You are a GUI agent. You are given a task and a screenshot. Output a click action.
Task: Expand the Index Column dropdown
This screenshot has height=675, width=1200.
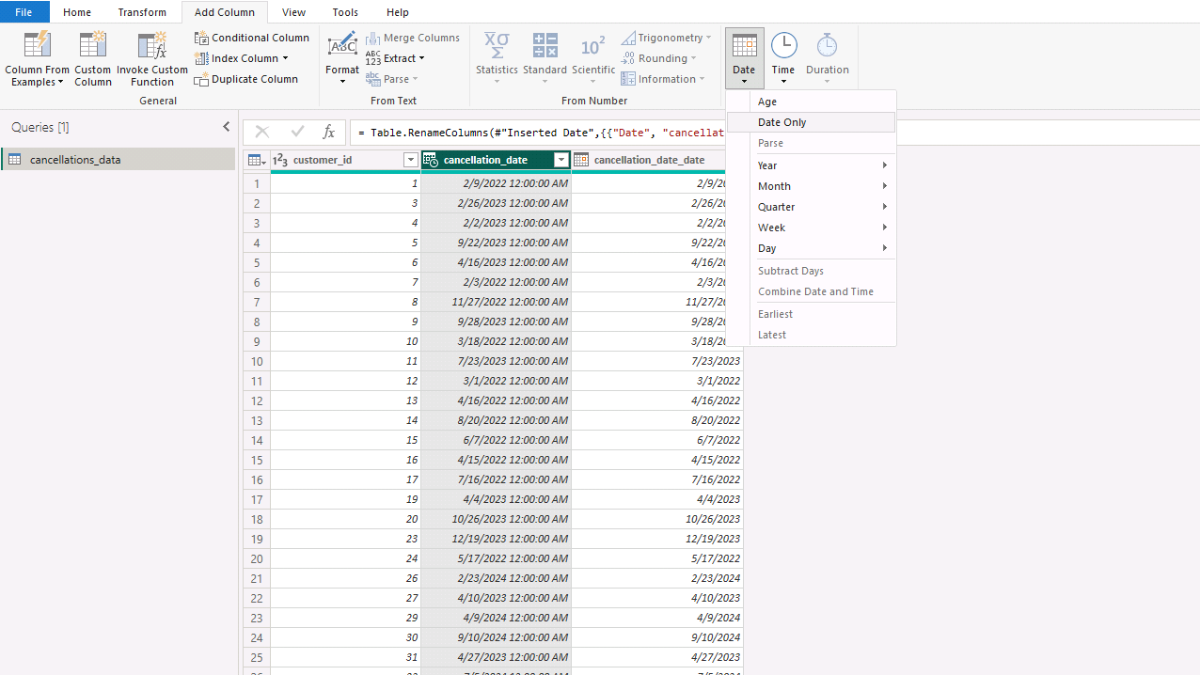click(x=285, y=59)
